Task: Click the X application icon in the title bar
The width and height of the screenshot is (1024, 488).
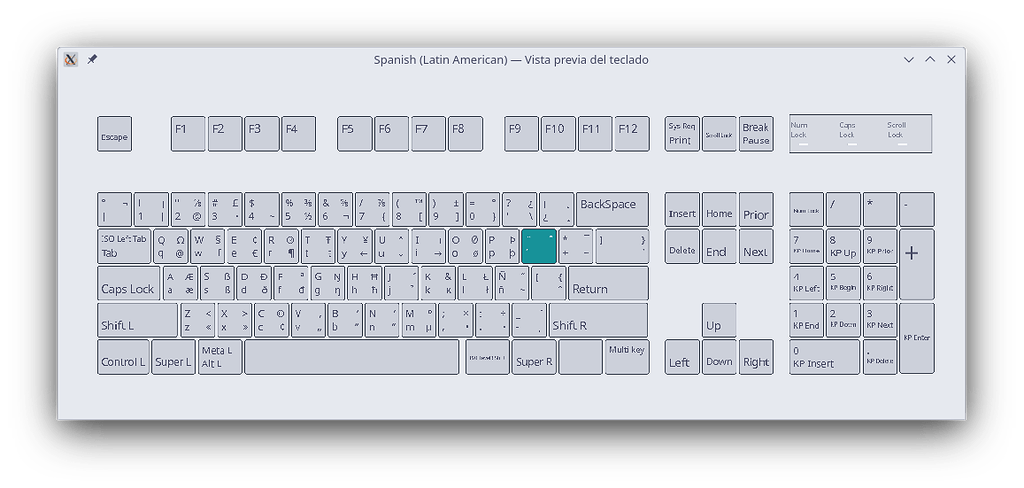Action: click(x=71, y=59)
